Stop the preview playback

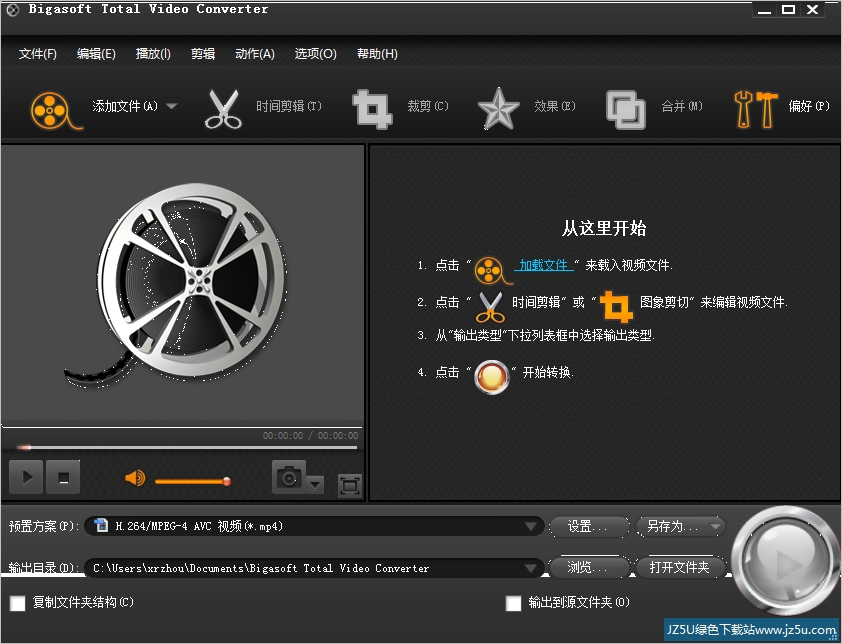coord(63,476)
